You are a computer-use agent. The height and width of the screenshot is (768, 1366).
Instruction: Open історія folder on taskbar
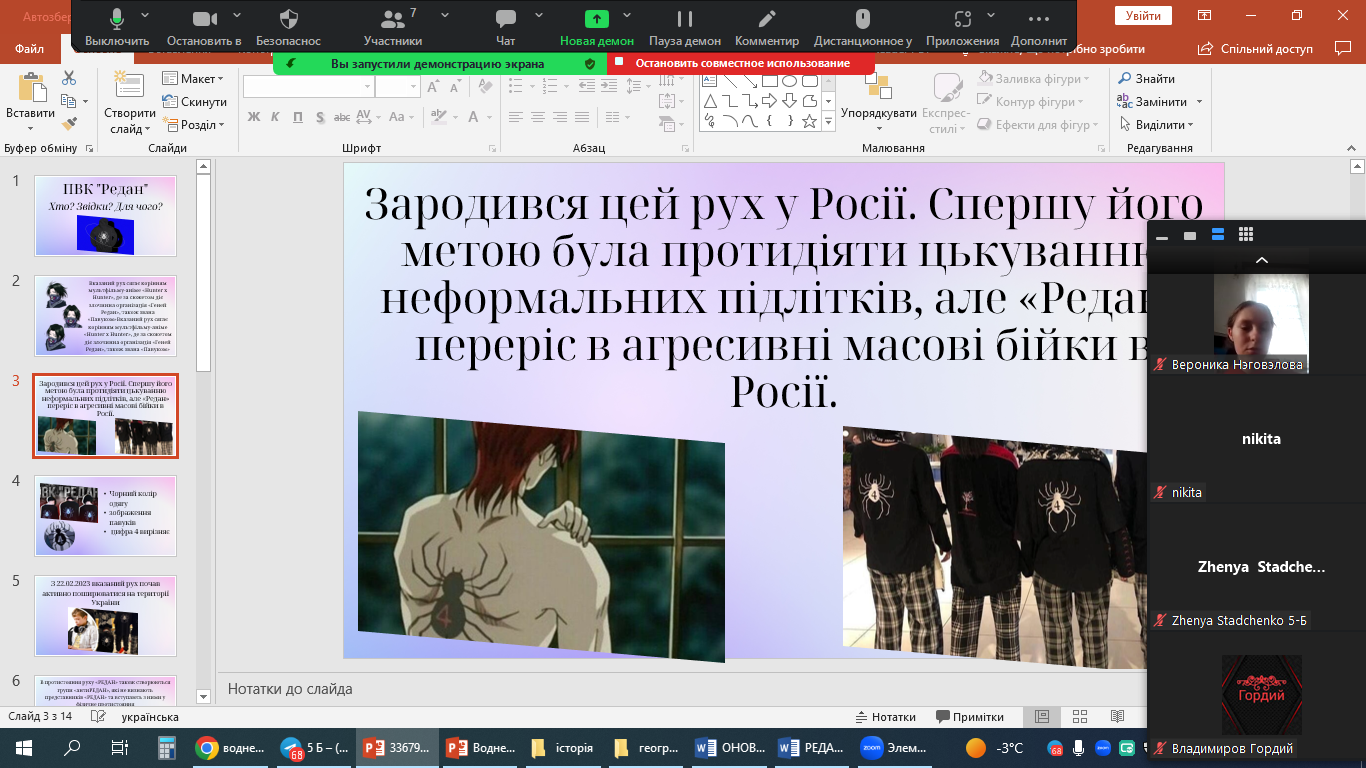pos(562,748)
